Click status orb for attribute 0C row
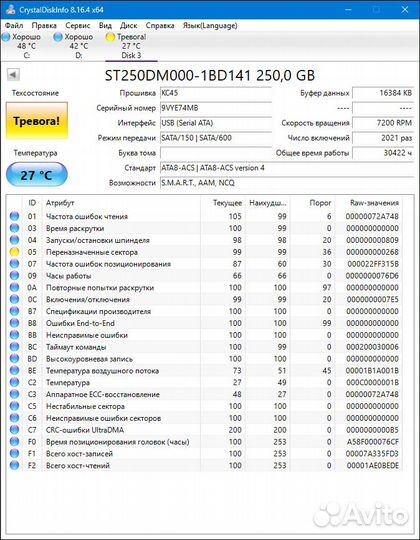This screenshot has width=420, height=540. coord(14,299)
